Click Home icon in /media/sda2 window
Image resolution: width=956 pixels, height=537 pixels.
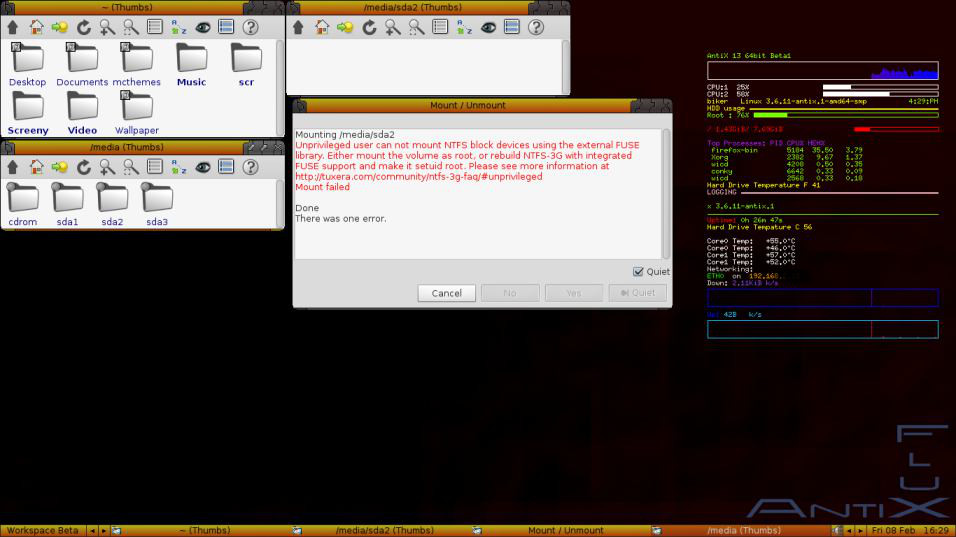pyautogui.click(x=321, y=27)
